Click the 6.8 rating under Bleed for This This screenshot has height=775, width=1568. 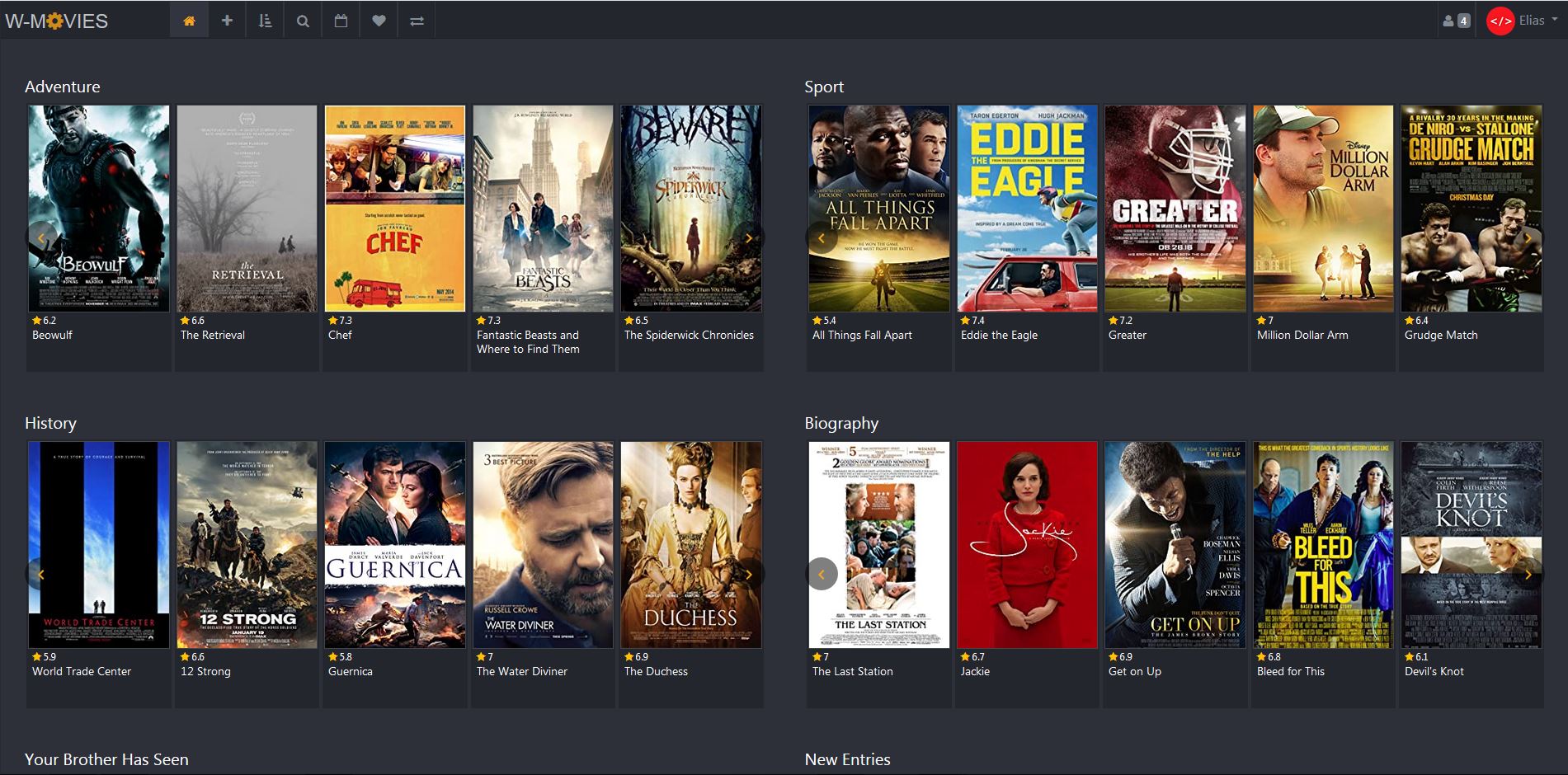1269,656
